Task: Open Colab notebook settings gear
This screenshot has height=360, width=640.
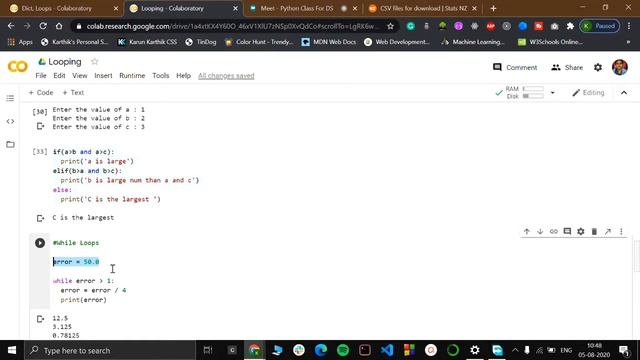Action: tap(598, 67)
